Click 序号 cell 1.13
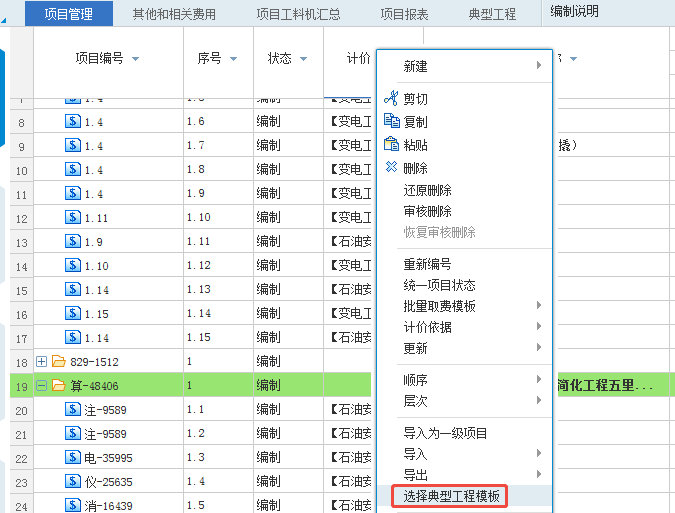 198,289
